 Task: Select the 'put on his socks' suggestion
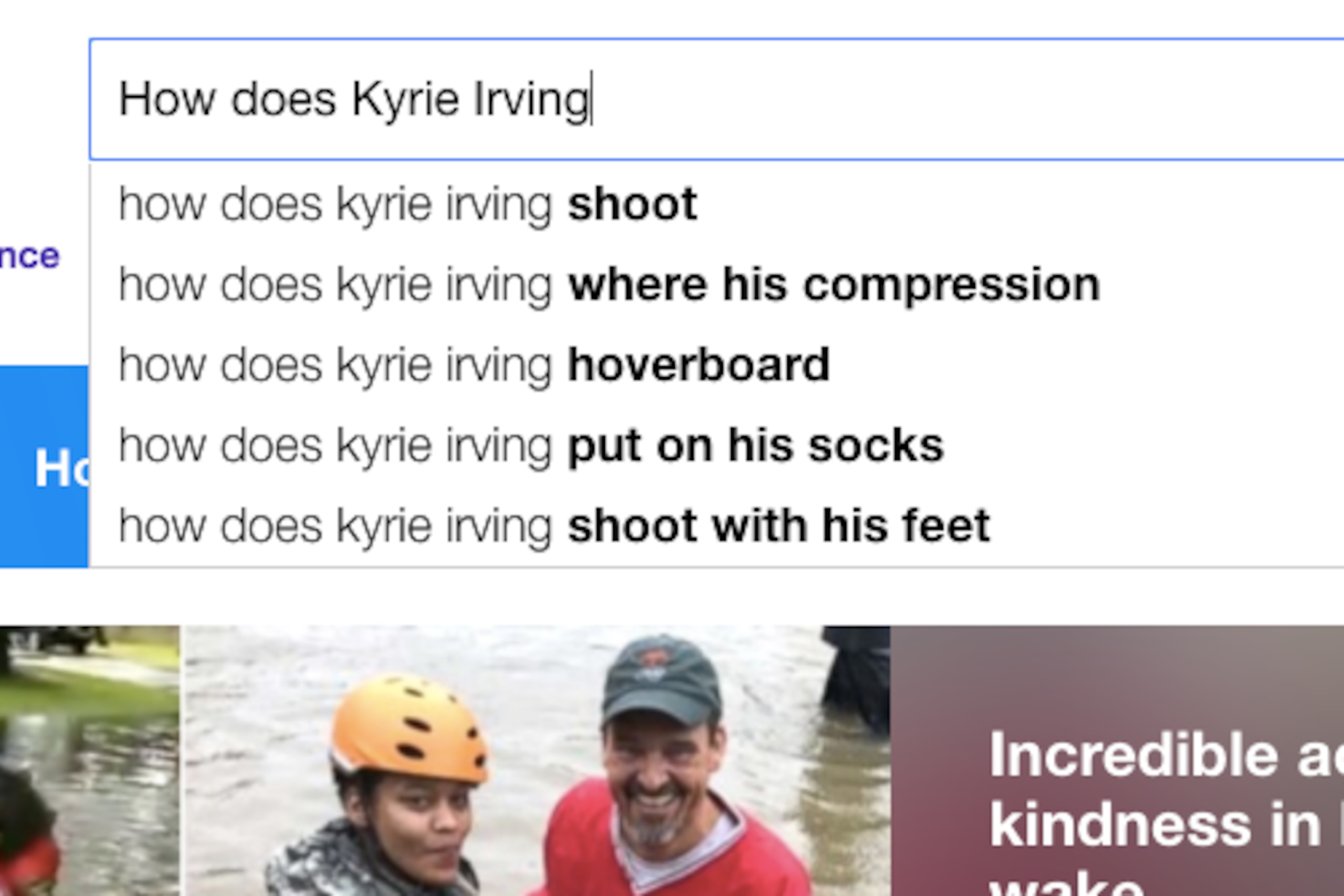pyautogui.click(x=717, y=445)
